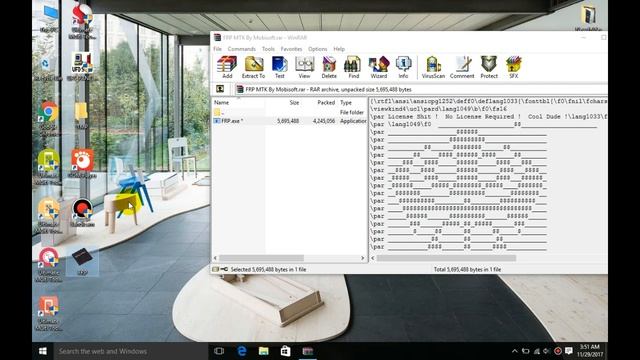This screenshot has width=640, height=360.
Task: Open Microsoft Edge from the taskbar
Action: point(242,351)
